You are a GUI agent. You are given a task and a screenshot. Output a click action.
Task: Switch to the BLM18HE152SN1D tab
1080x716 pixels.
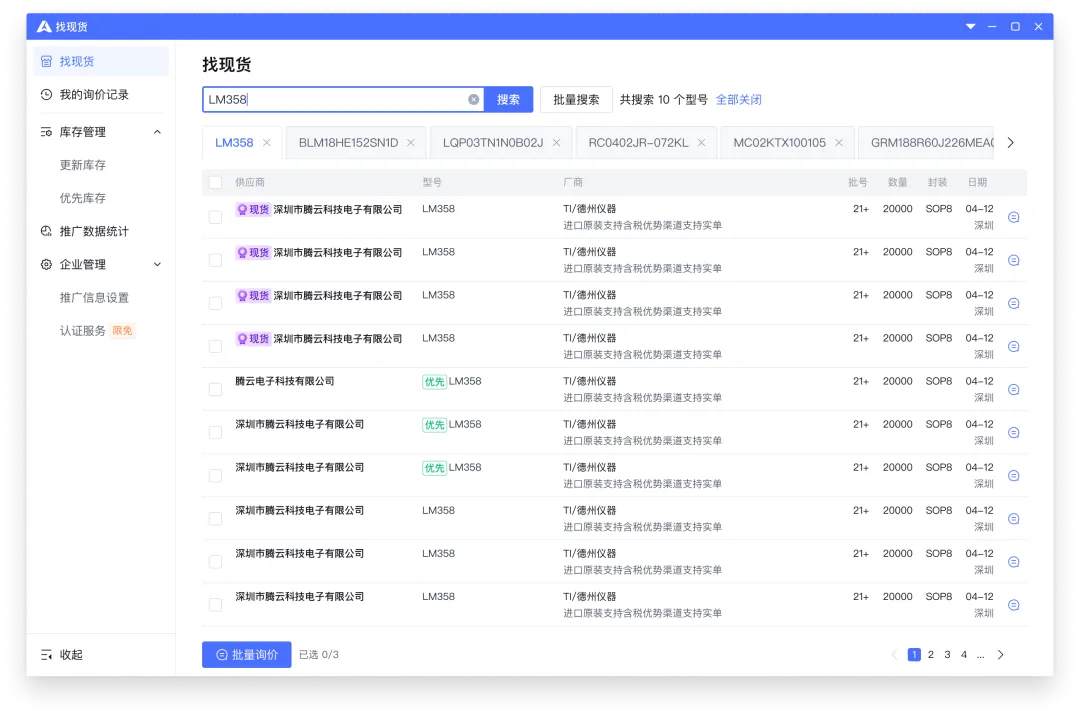pyautogui.click(x=348, y=142)
